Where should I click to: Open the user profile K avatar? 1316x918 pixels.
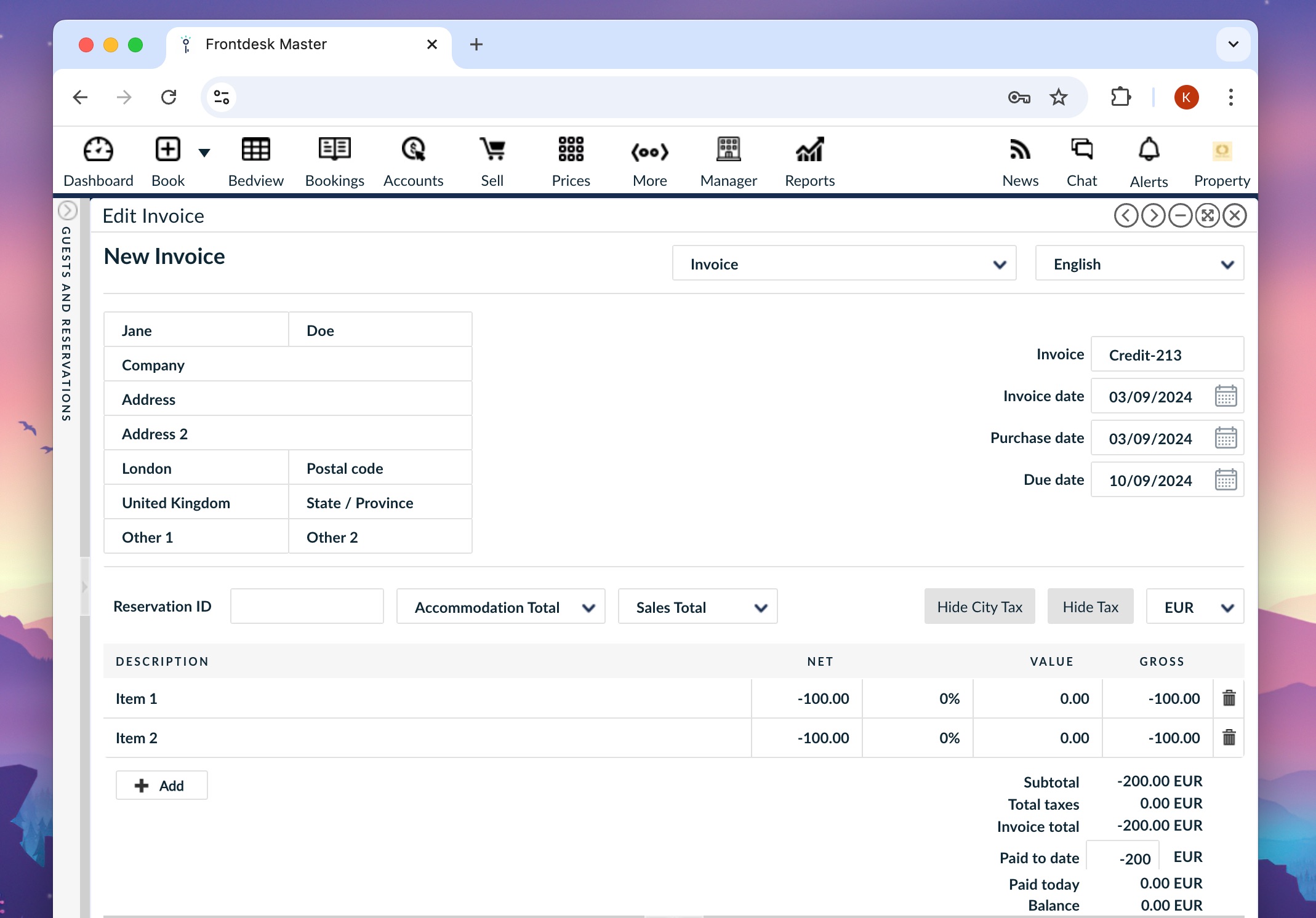[1186, 97]
